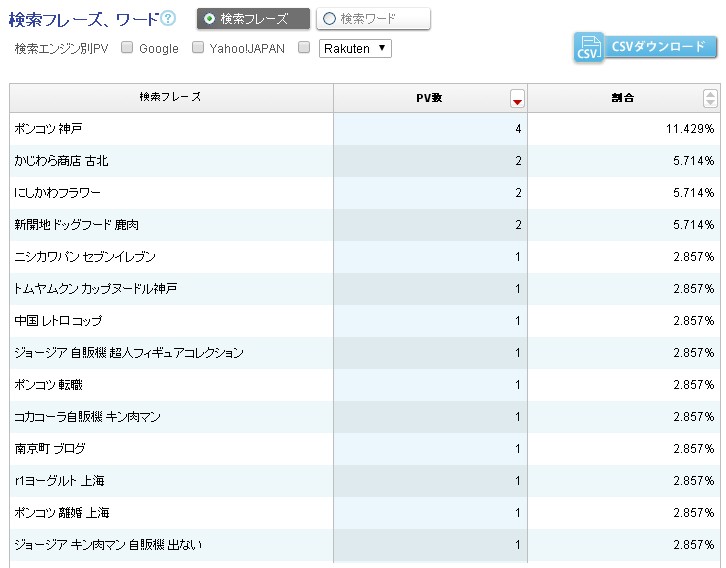Tick the Yahoo!JAPAN checkbox

pyautogui.click(x=198, y=47)
